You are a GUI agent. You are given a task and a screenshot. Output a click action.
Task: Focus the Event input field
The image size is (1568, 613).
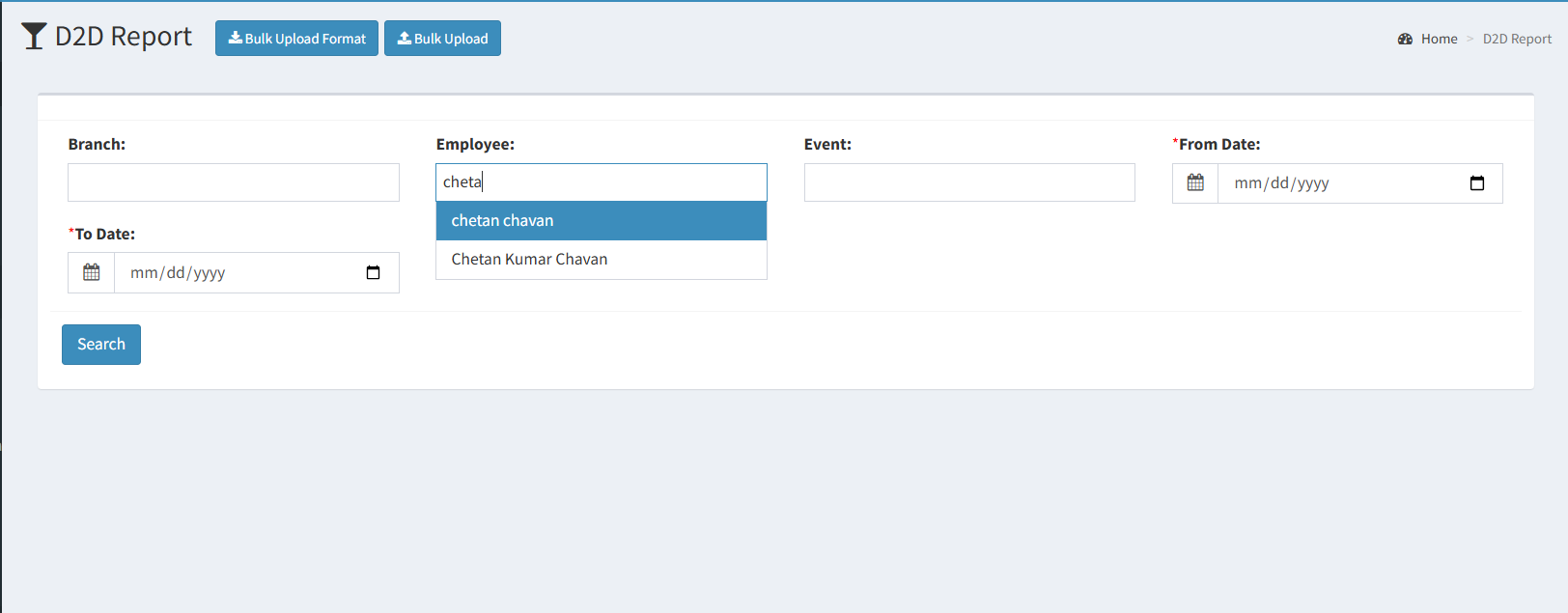click(969, 182)
